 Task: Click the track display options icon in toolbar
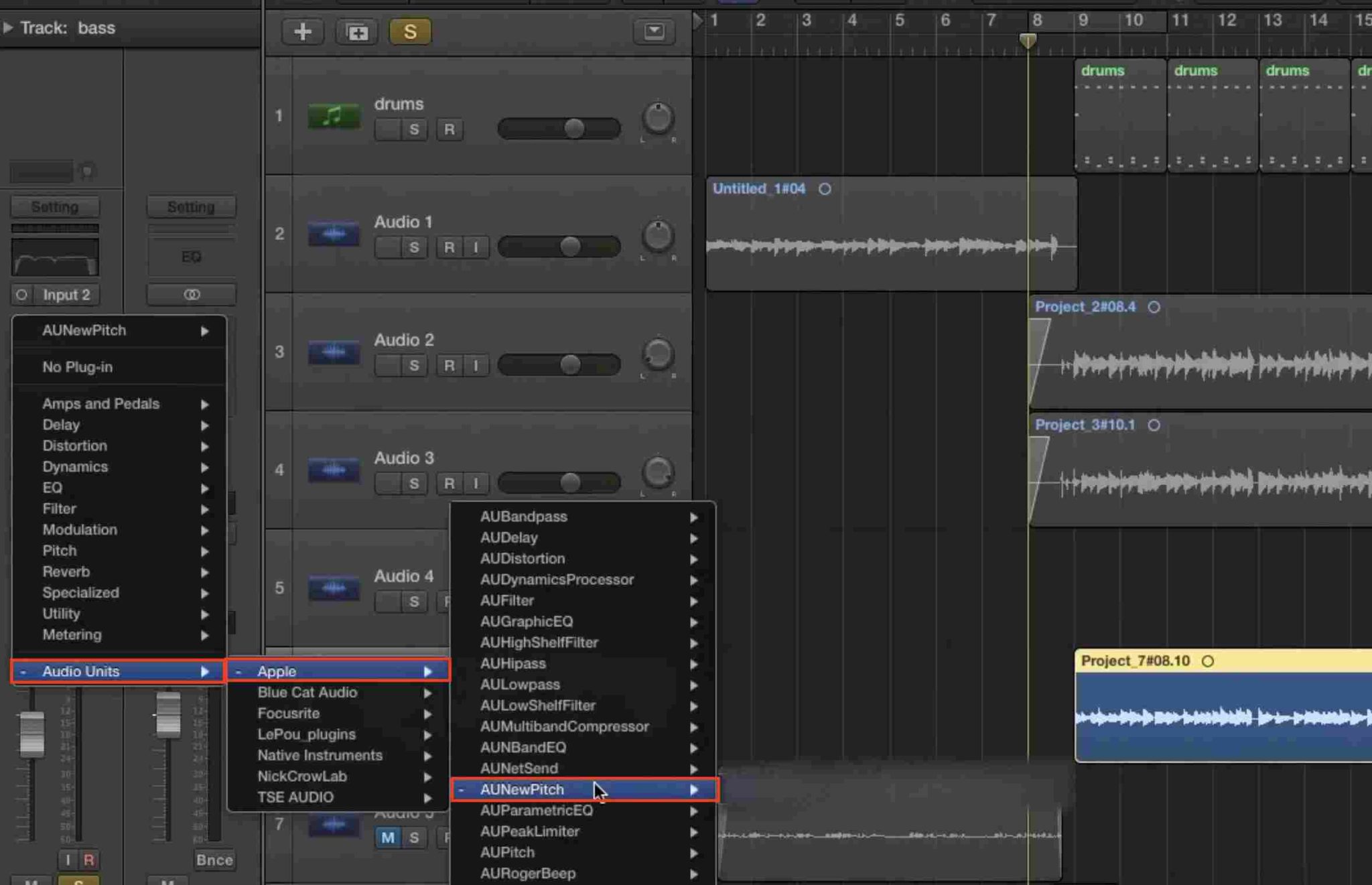pyautogui.click(x=655, y=31)
